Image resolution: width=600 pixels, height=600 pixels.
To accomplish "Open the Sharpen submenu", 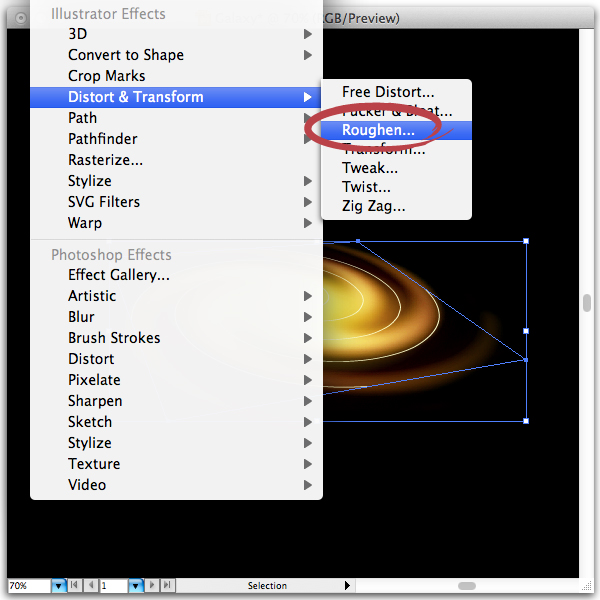I will pyautogui.click(x=176, y=401).
